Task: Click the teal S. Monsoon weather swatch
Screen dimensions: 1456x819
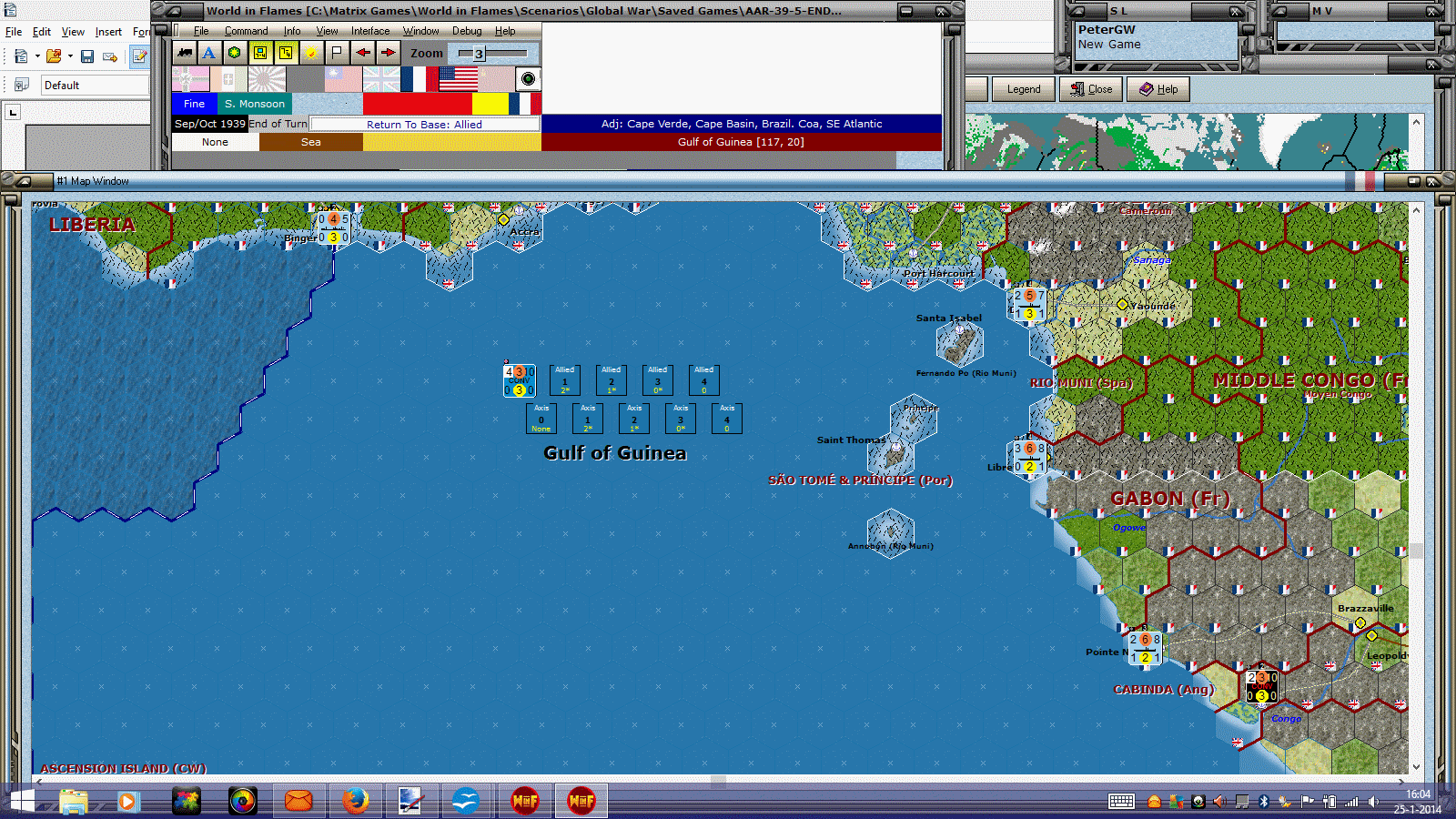Action: (x=255, y=104)
